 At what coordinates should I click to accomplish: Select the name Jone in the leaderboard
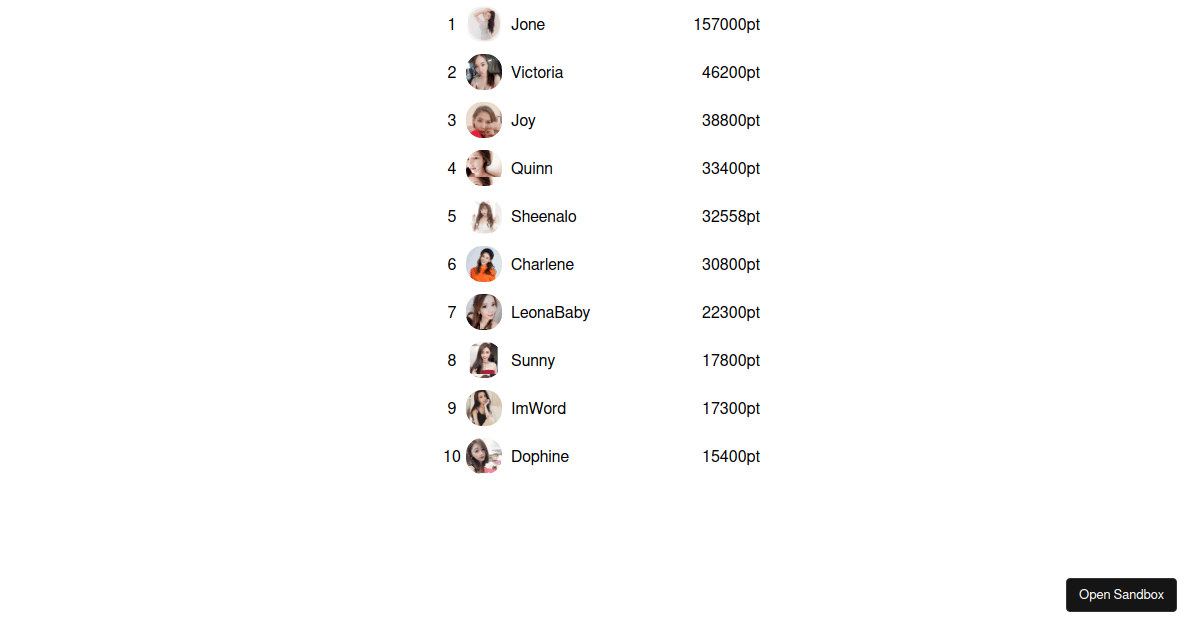pos(528,24)
